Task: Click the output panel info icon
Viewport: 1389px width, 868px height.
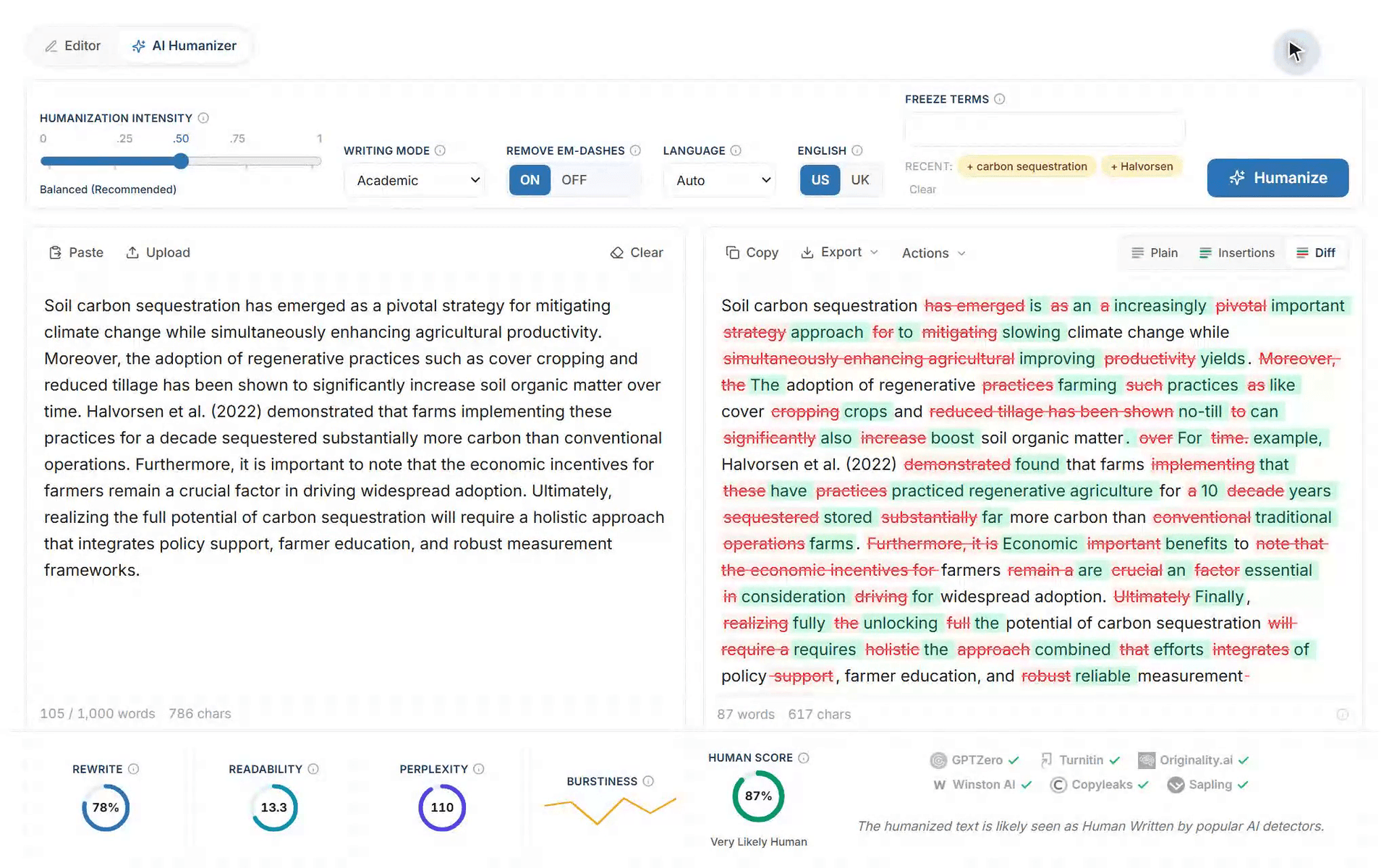Action: [x=1343, y=715]
